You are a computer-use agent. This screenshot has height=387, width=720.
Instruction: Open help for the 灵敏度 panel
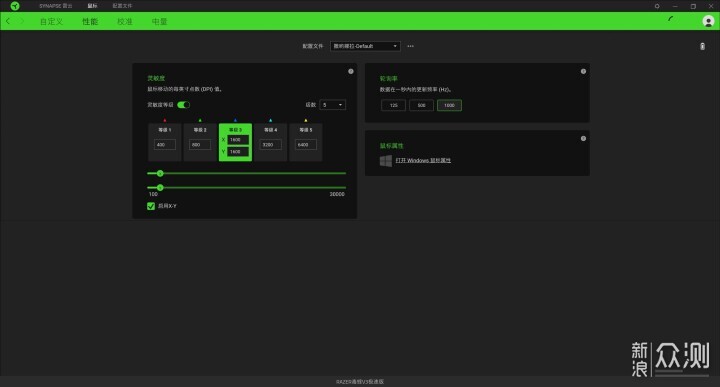351,71
